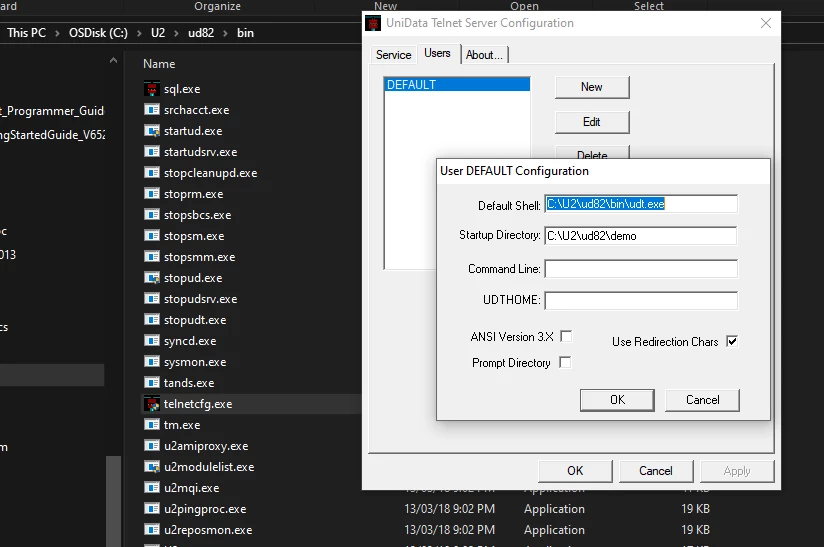Viewport: 824px width, 547px height.
Task: Expand breadcrumb arrow after OSDisk (C:)
Action: tap(139, 33)
